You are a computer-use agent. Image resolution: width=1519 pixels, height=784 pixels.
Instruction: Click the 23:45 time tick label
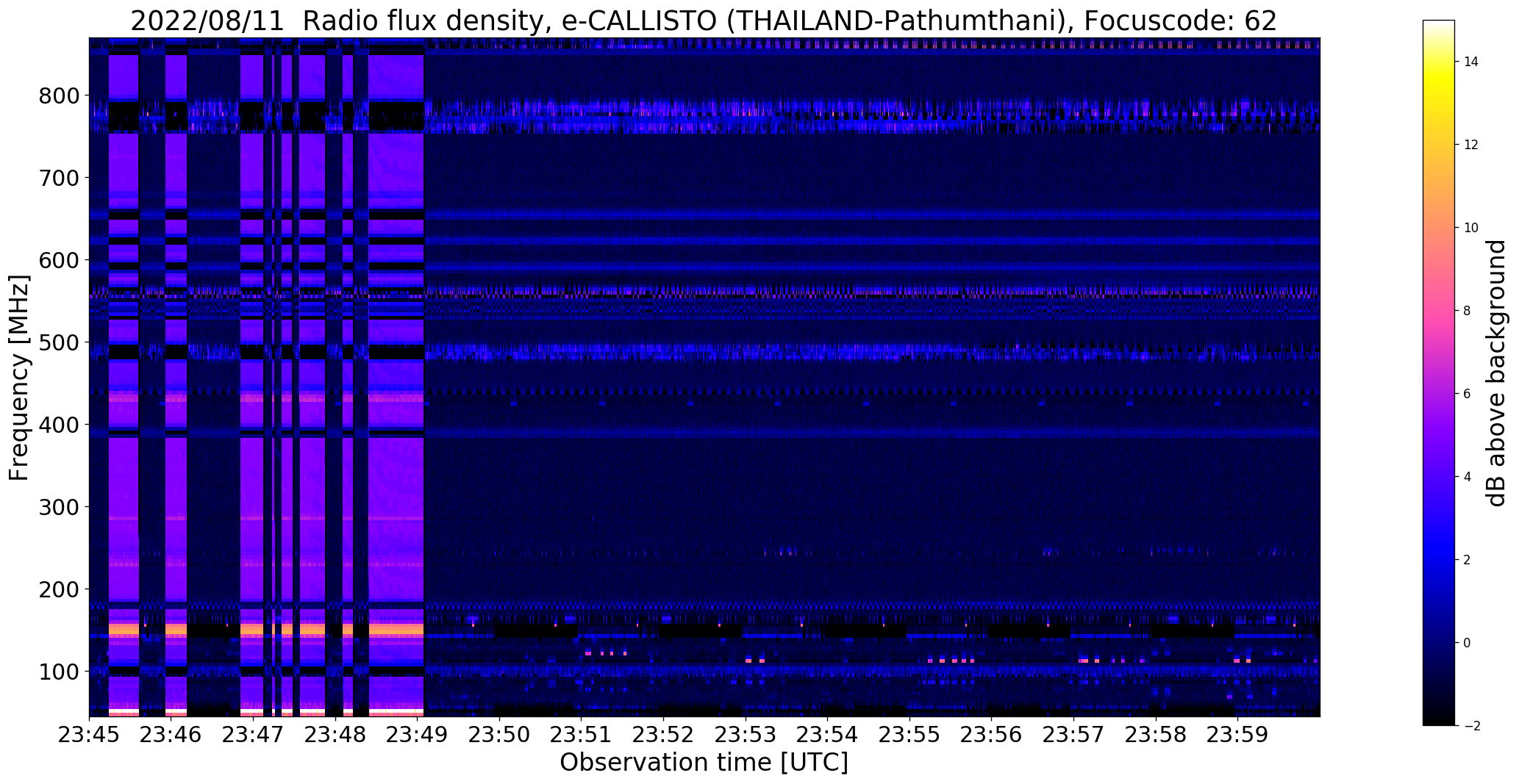click(x=89, y=735)
